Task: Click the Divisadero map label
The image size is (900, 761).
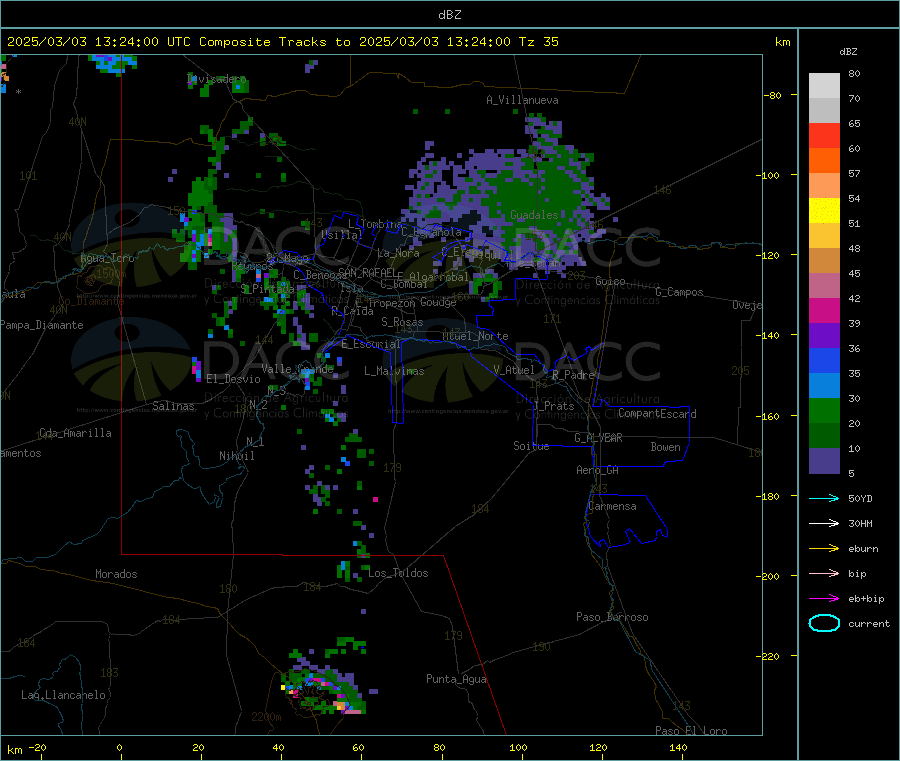Action: click(217, 79)
